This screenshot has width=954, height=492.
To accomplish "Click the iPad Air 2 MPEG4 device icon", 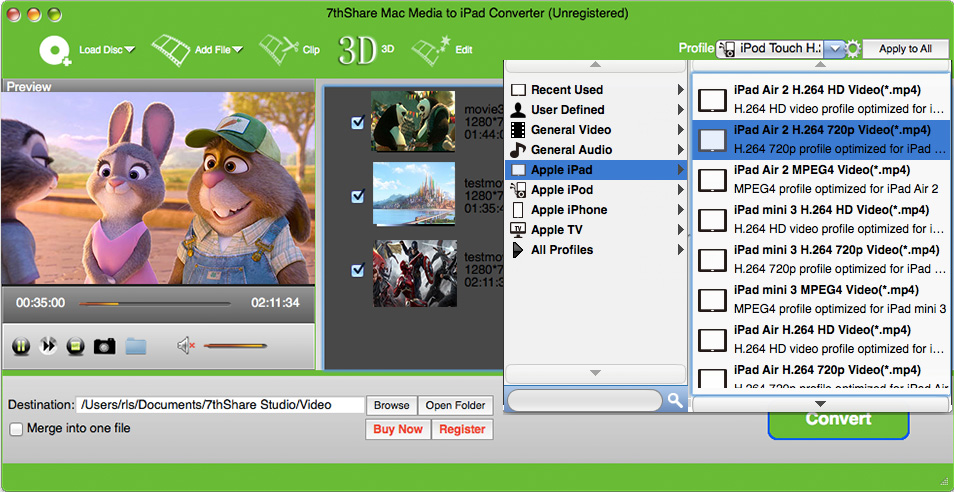I will [712, 180].
